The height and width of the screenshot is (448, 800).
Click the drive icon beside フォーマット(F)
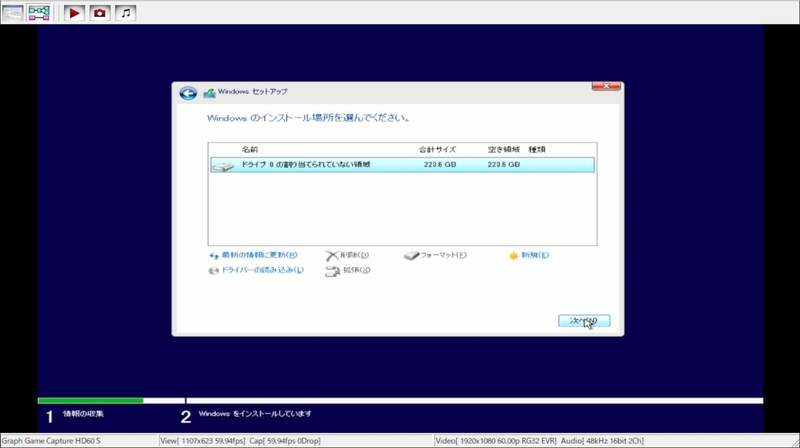point(411,256)
